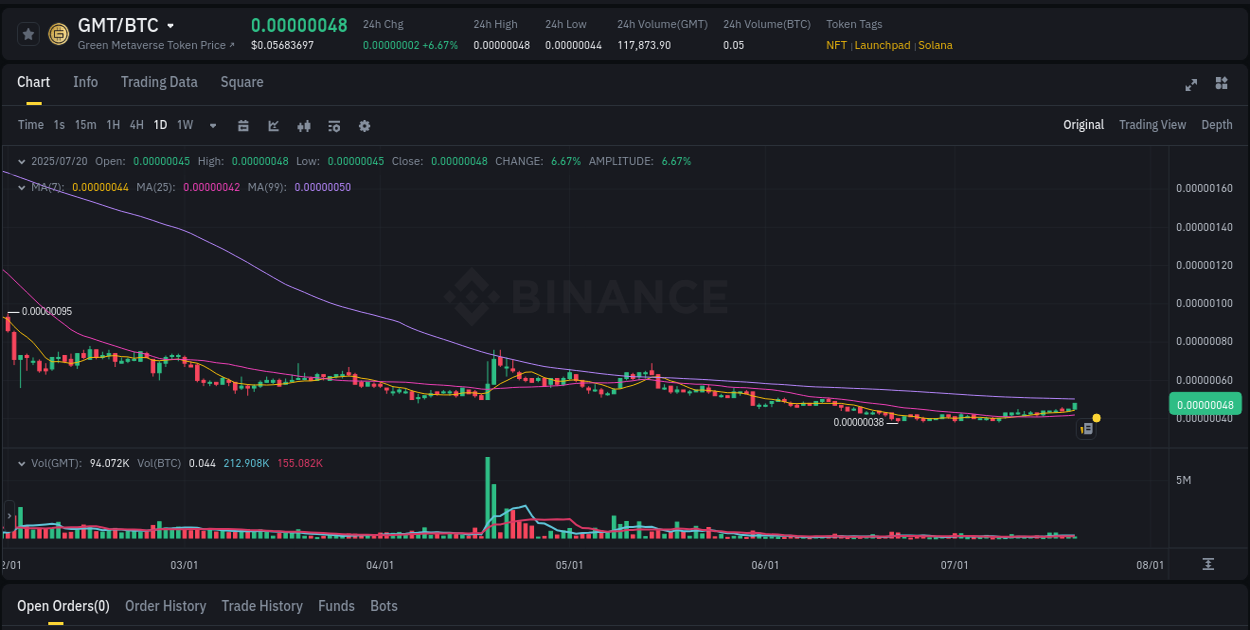Click the chart screenshot icon near latest candle

coord(1086,428)
